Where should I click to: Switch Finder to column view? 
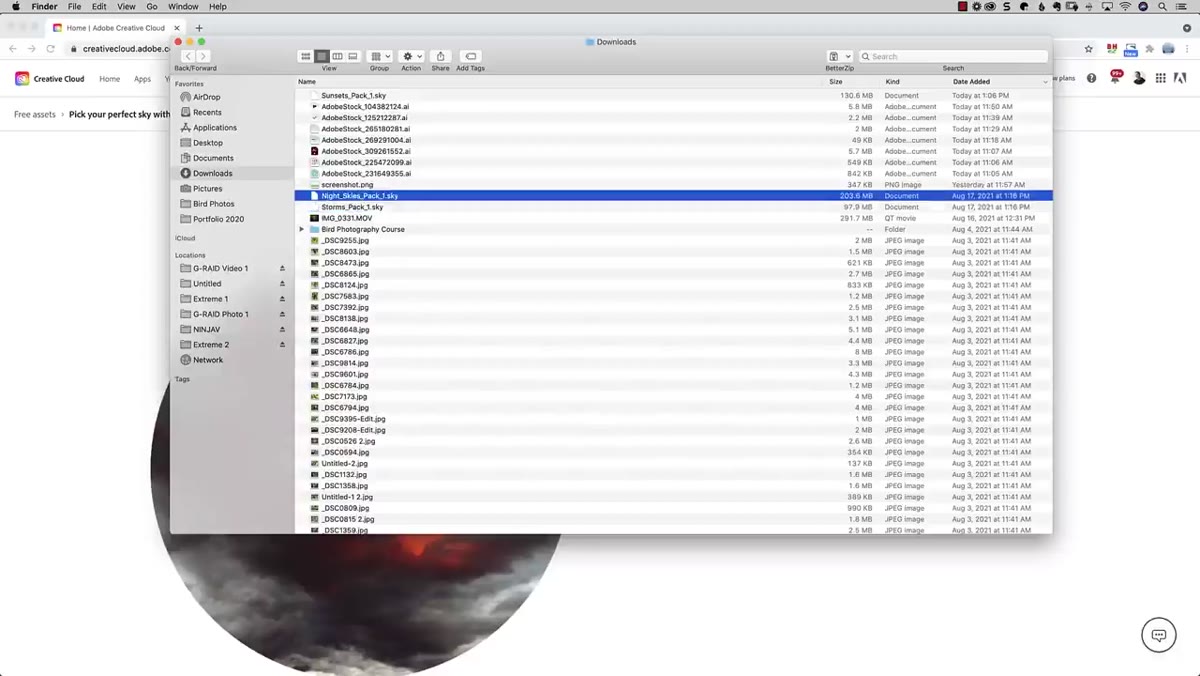(337, 57)
